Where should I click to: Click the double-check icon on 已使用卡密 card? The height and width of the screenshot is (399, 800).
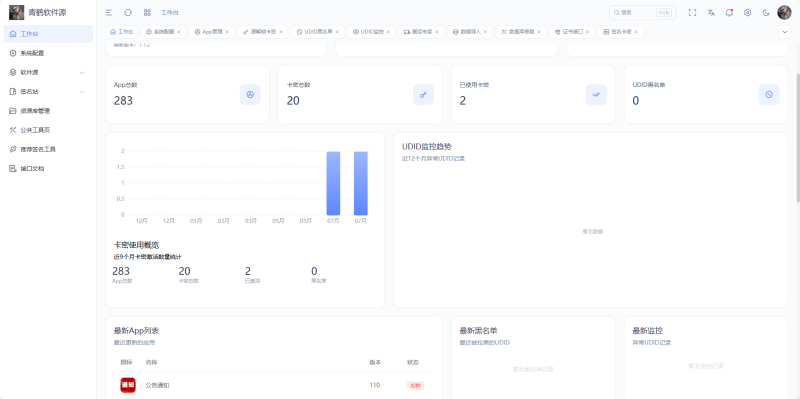[596, 94]
